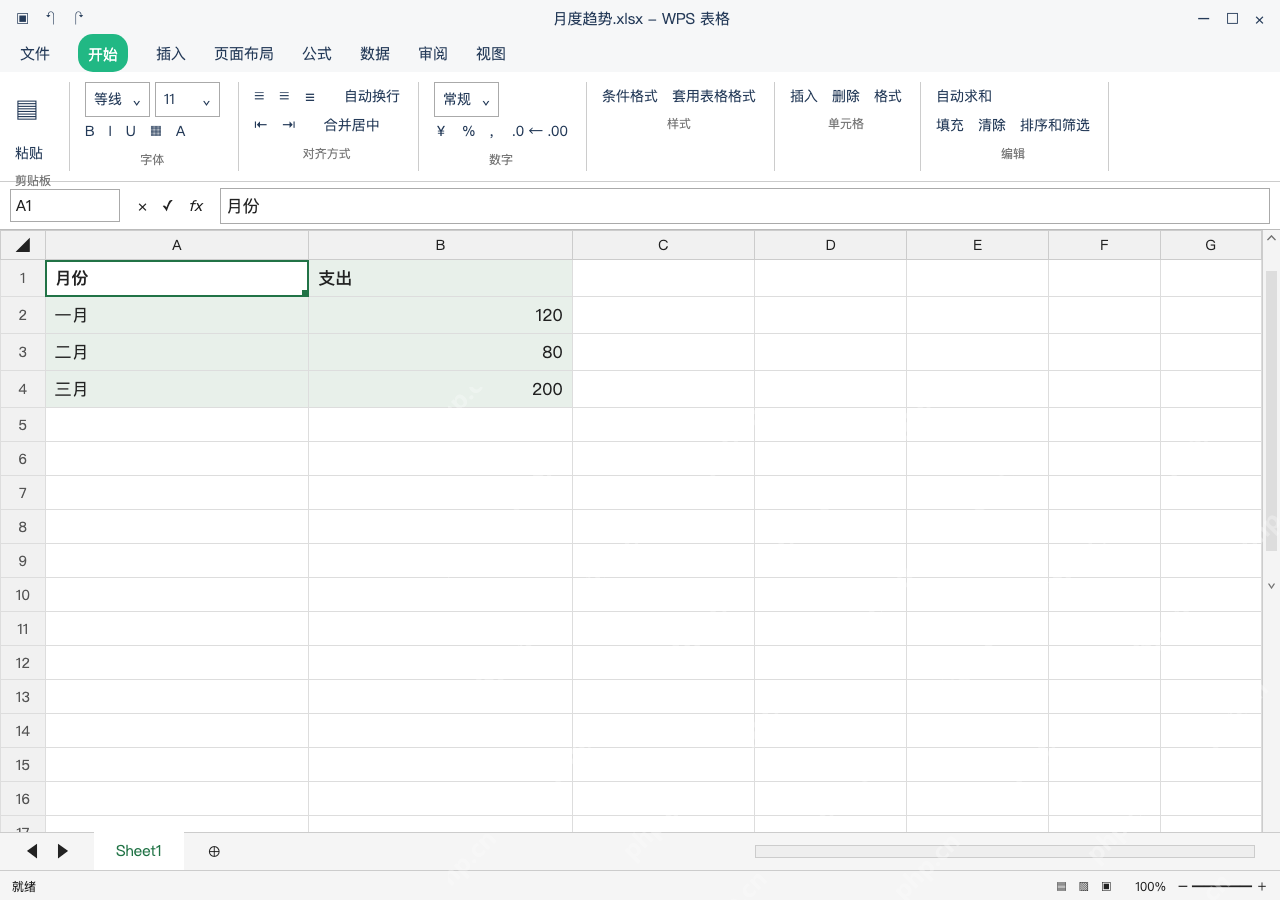This screenshot has height=900, width=1280.
Task: Select cell B4 containing 200
Action: click(x=440, y=389)
